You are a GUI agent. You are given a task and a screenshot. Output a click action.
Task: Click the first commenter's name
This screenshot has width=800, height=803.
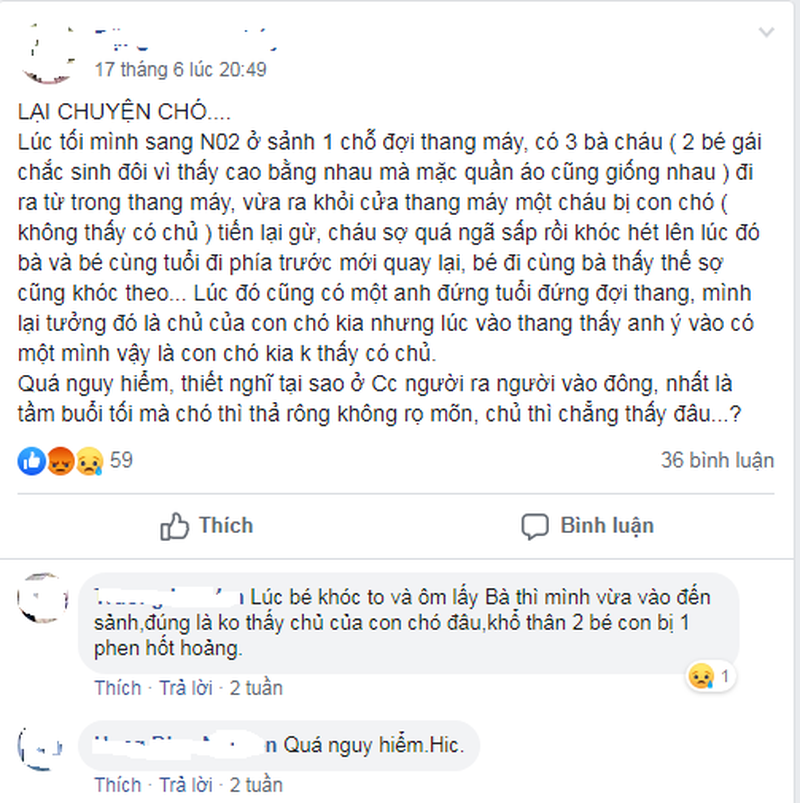coord(169,597)
